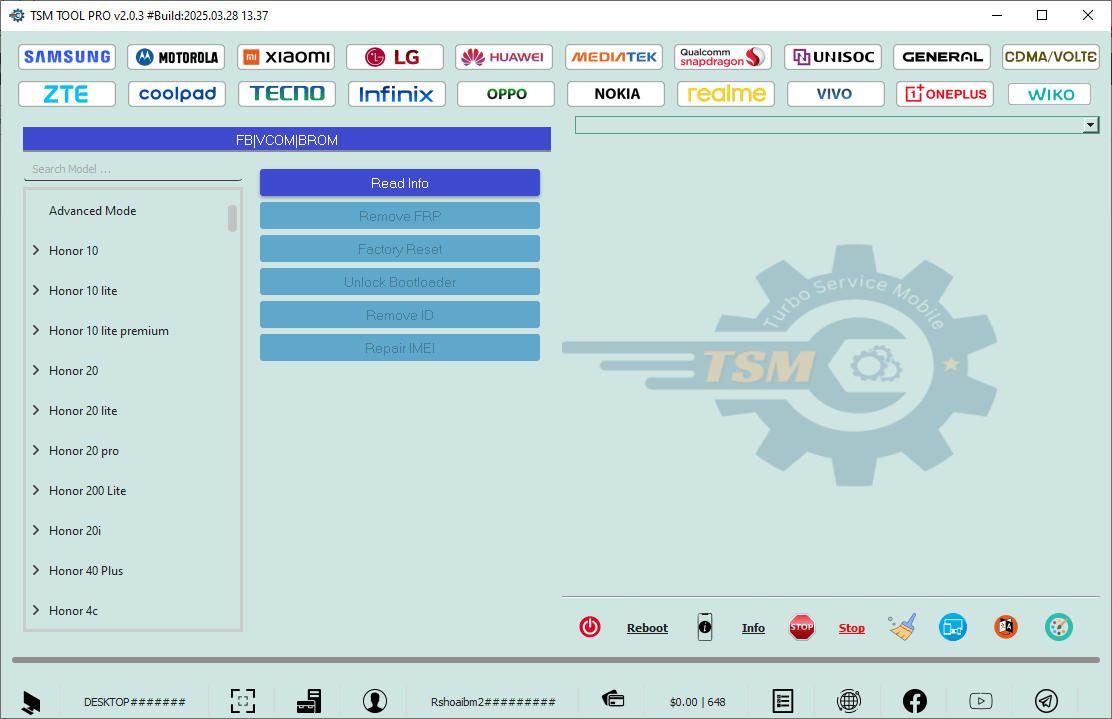
Task: Open the theme palette icon
Action: tap(1059, 627)
